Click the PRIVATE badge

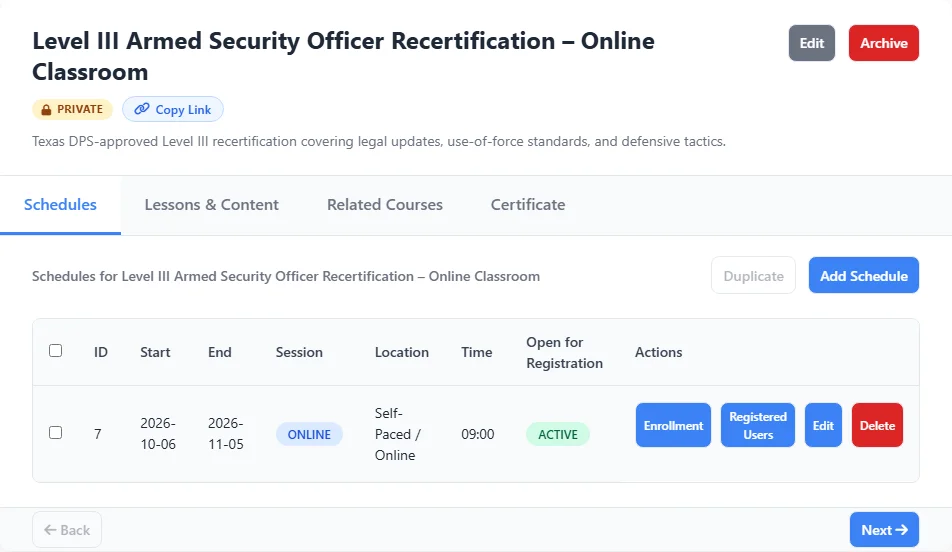(72, 109)
